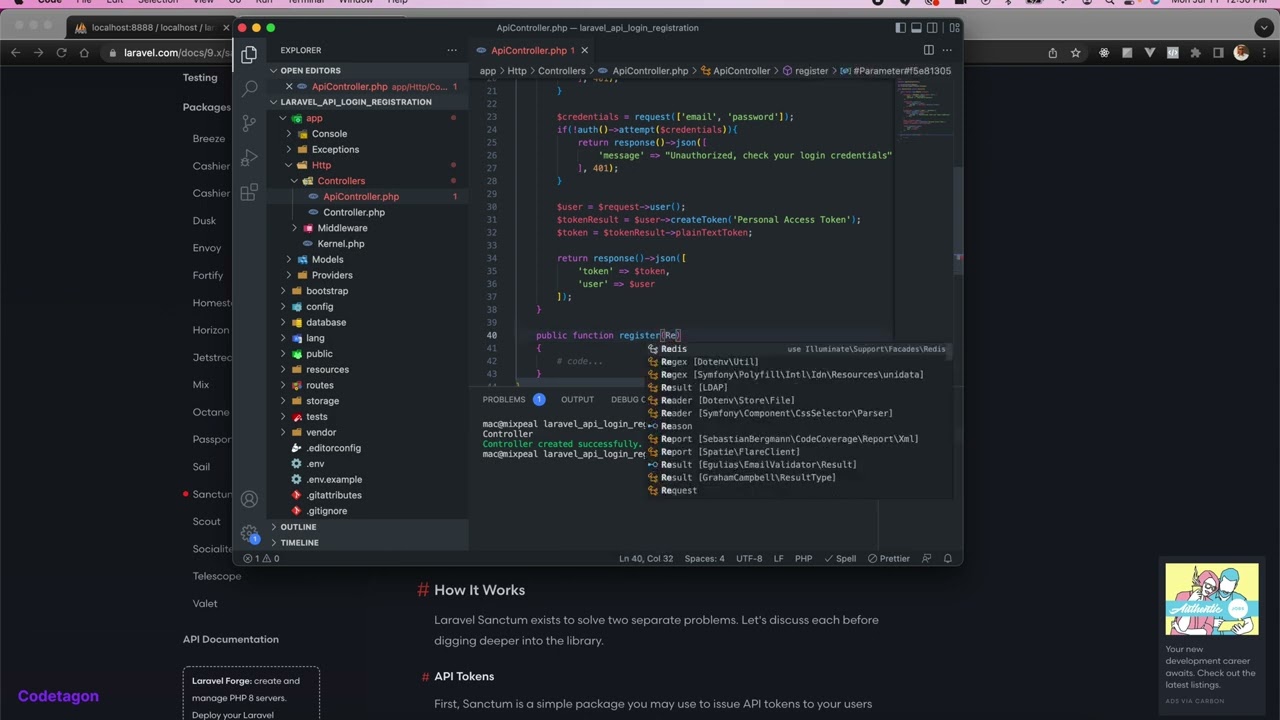Expand the Timeline section
The image size is (1280, 720).
(299, 543)
